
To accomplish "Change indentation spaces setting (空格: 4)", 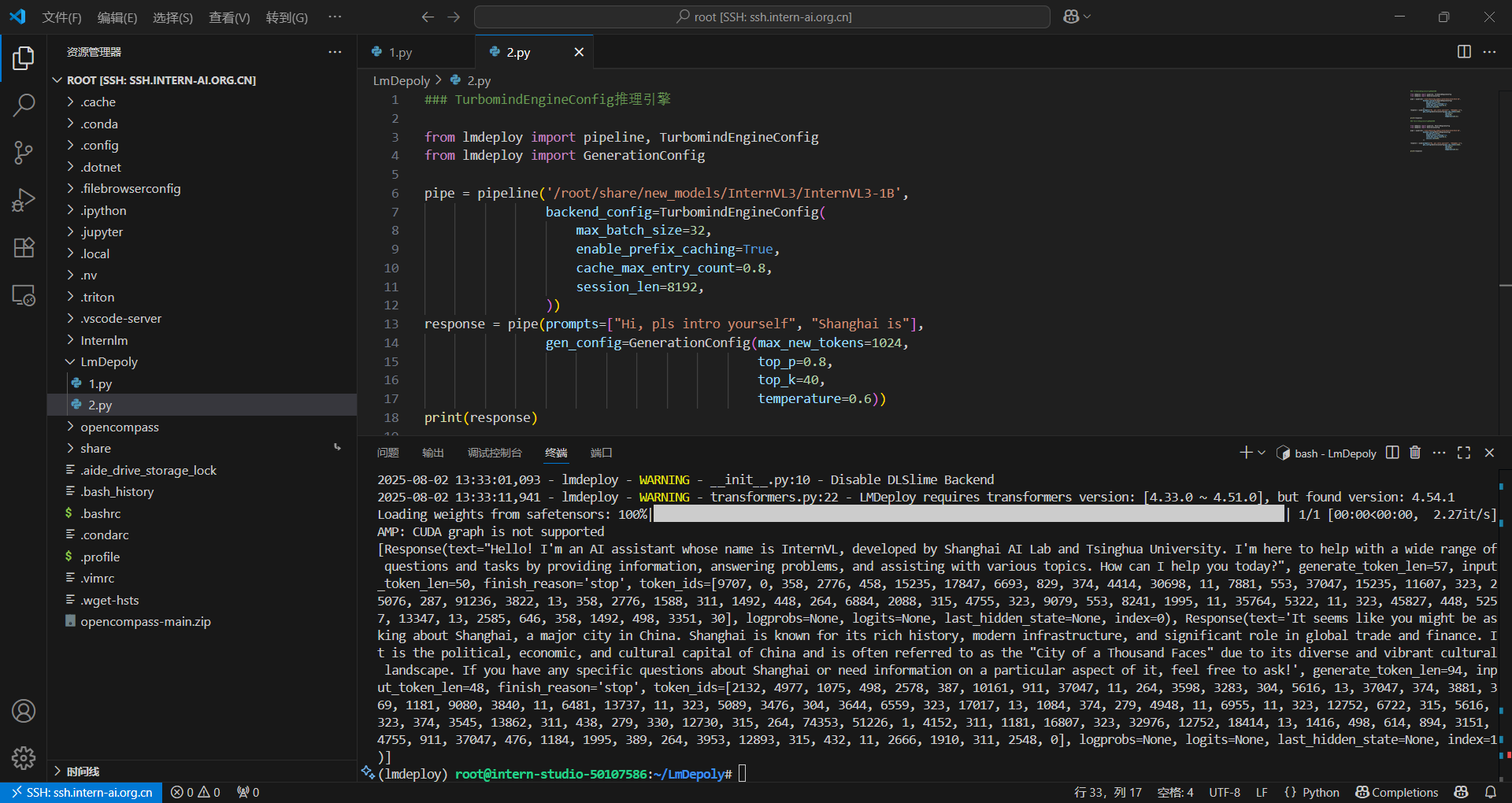I will point(1175,792).
